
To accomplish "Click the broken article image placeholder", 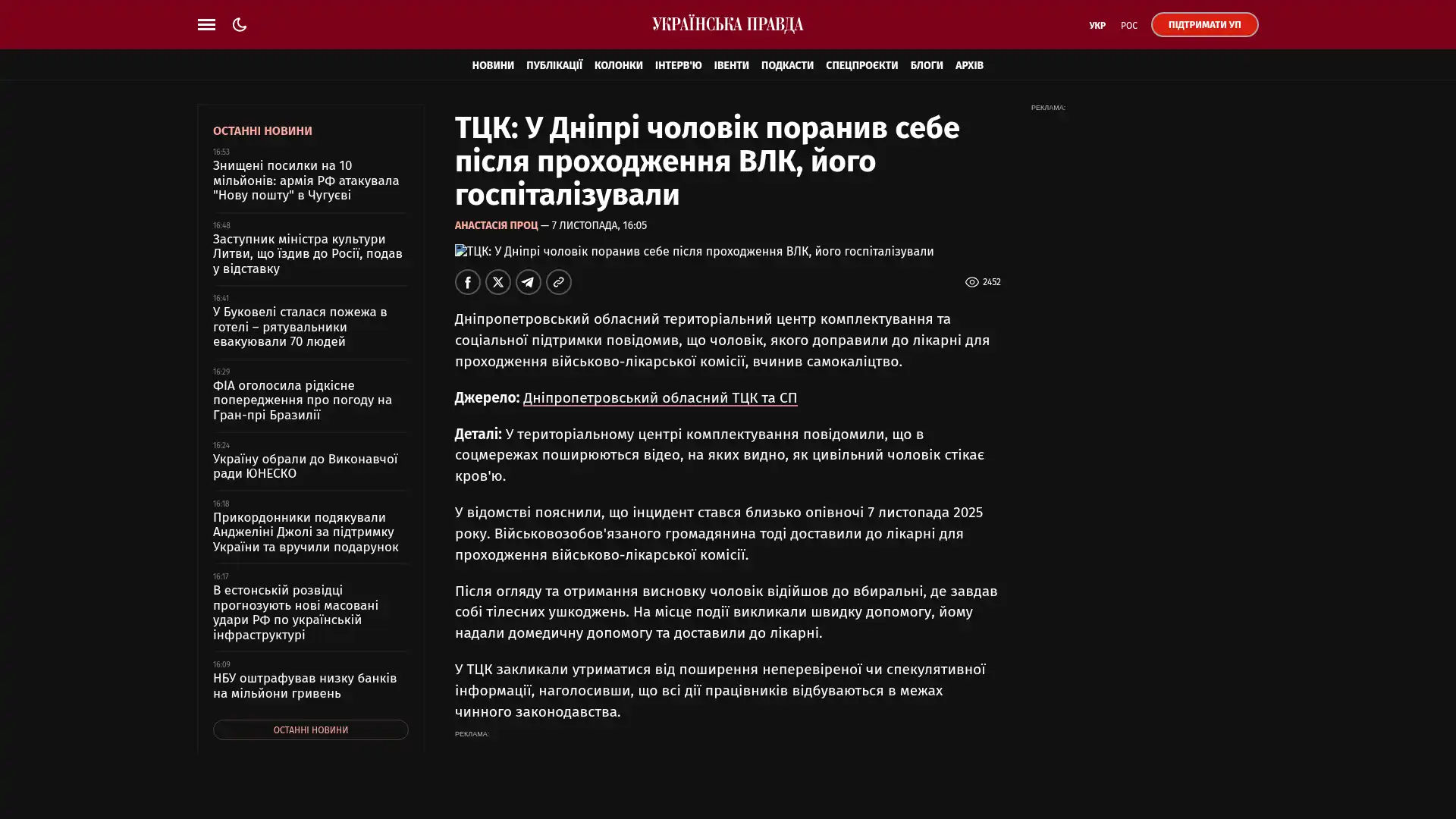I will pyautogui.click(x=462, y=251).
